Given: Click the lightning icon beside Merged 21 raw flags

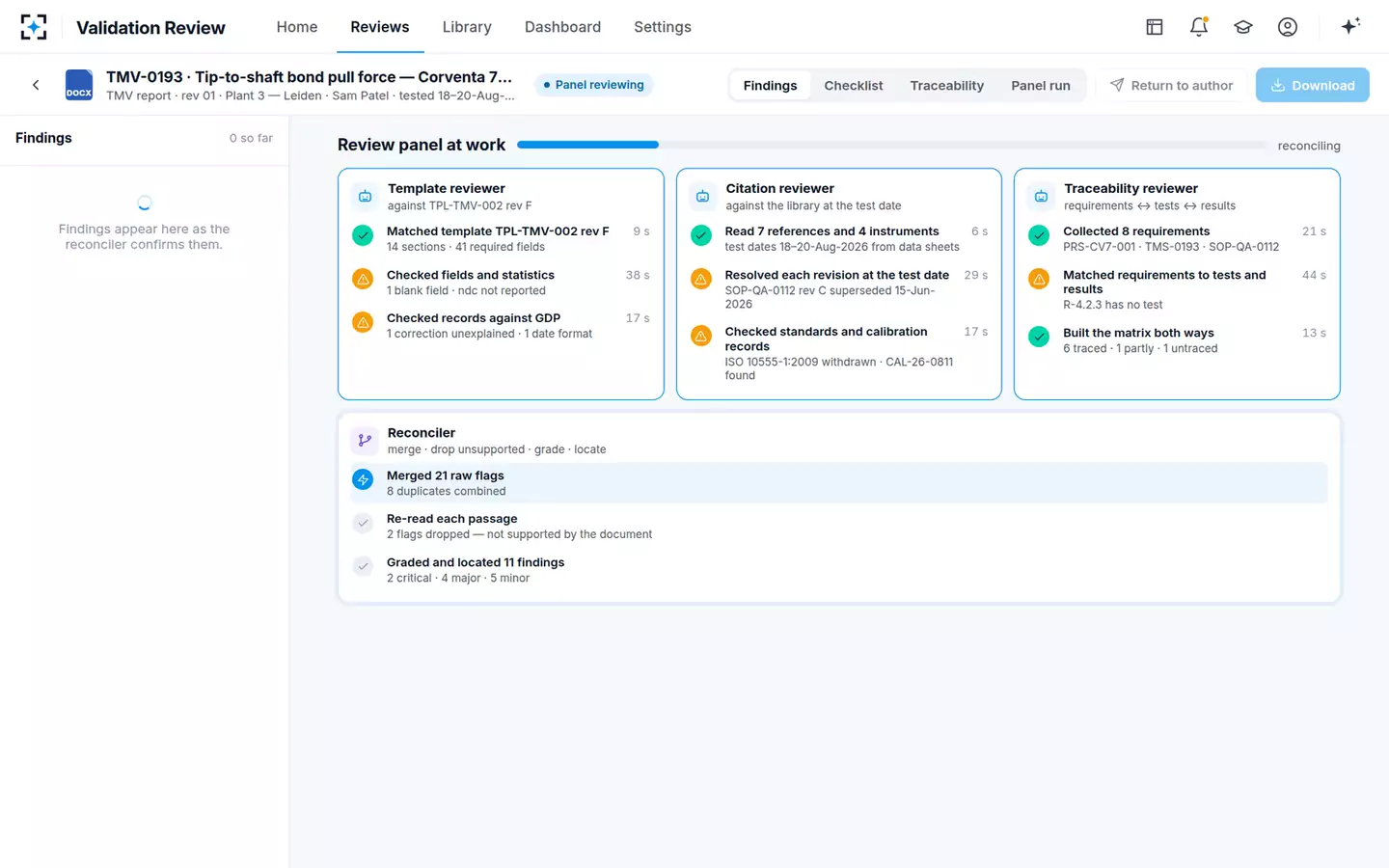Looking at the screenshot, I should point(363,479).
